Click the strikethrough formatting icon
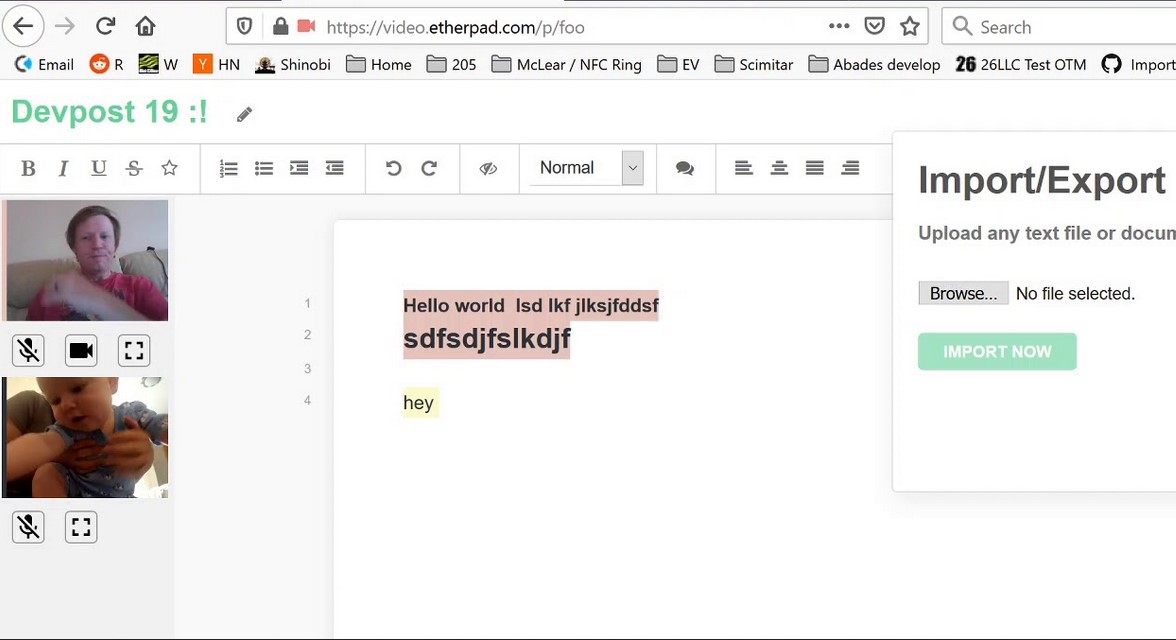This screenshot has width=1176, height=640. click(x=134, y=168)
